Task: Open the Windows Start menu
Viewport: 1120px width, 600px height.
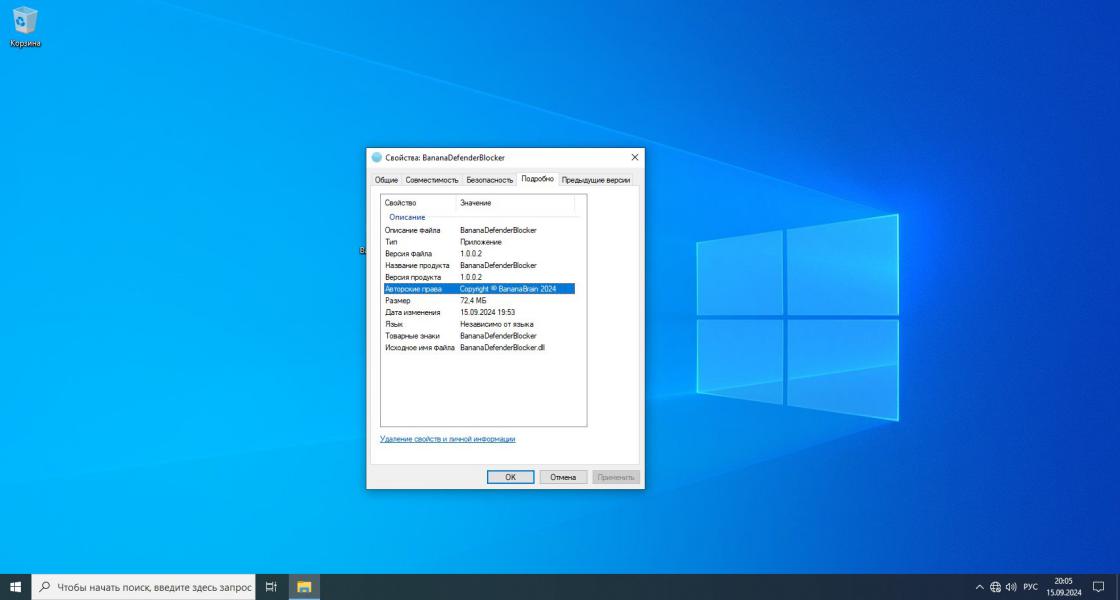Action: (x=15, y=587)
